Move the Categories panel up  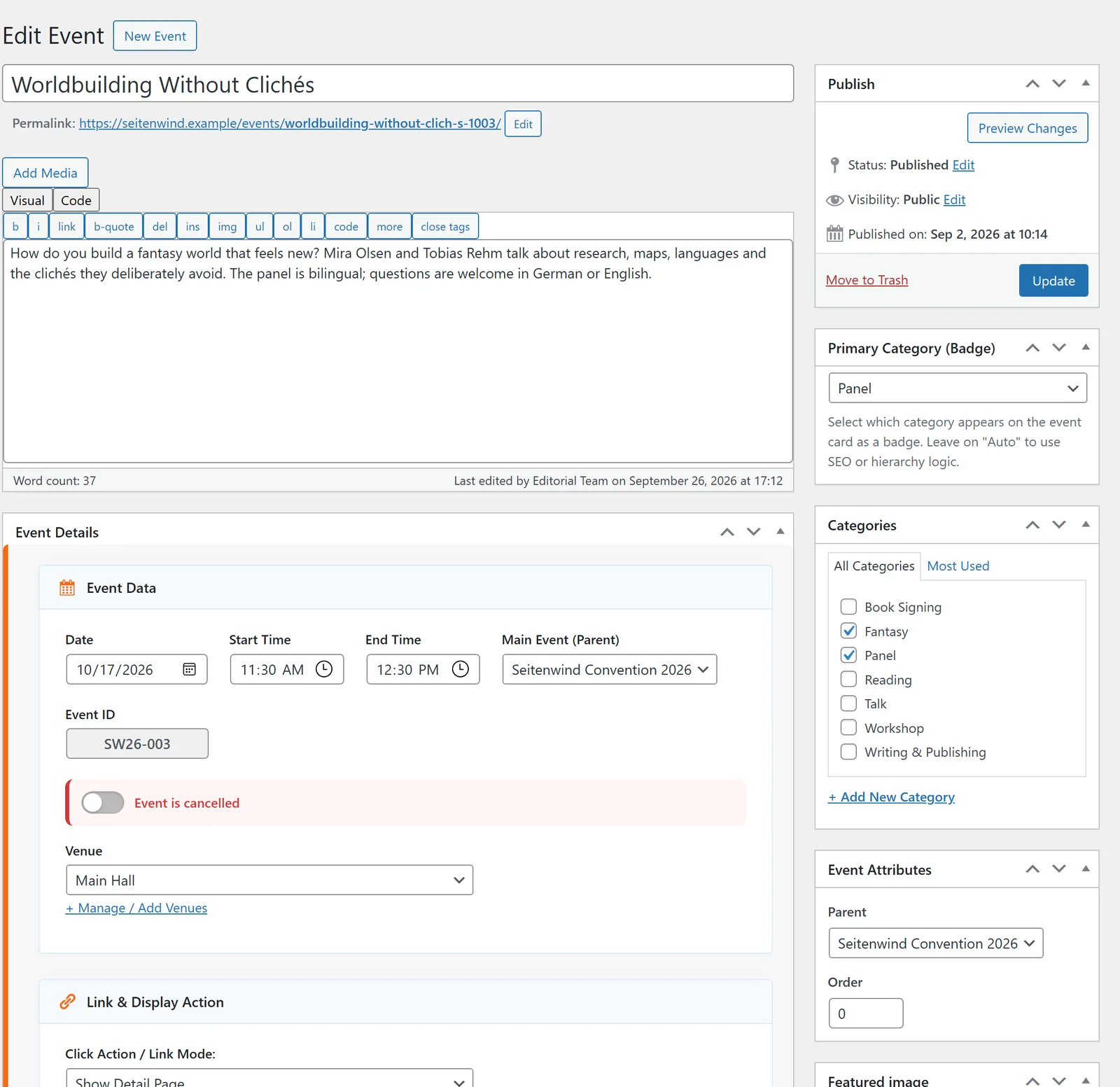click(x=1032, y=525)
